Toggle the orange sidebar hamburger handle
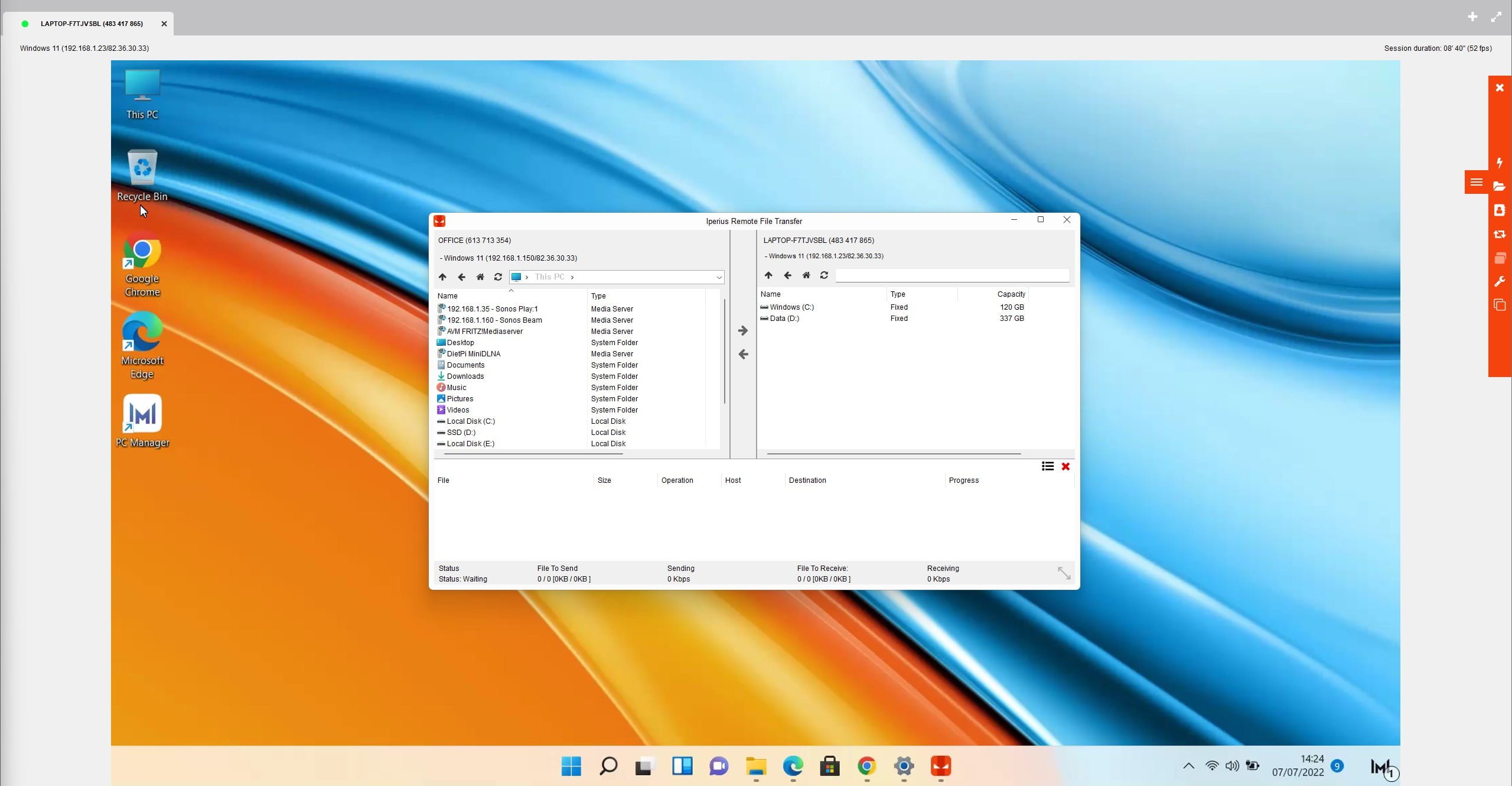This screenshot has width=1512, height=786. pyautogui.click(x=1476, y=182)
